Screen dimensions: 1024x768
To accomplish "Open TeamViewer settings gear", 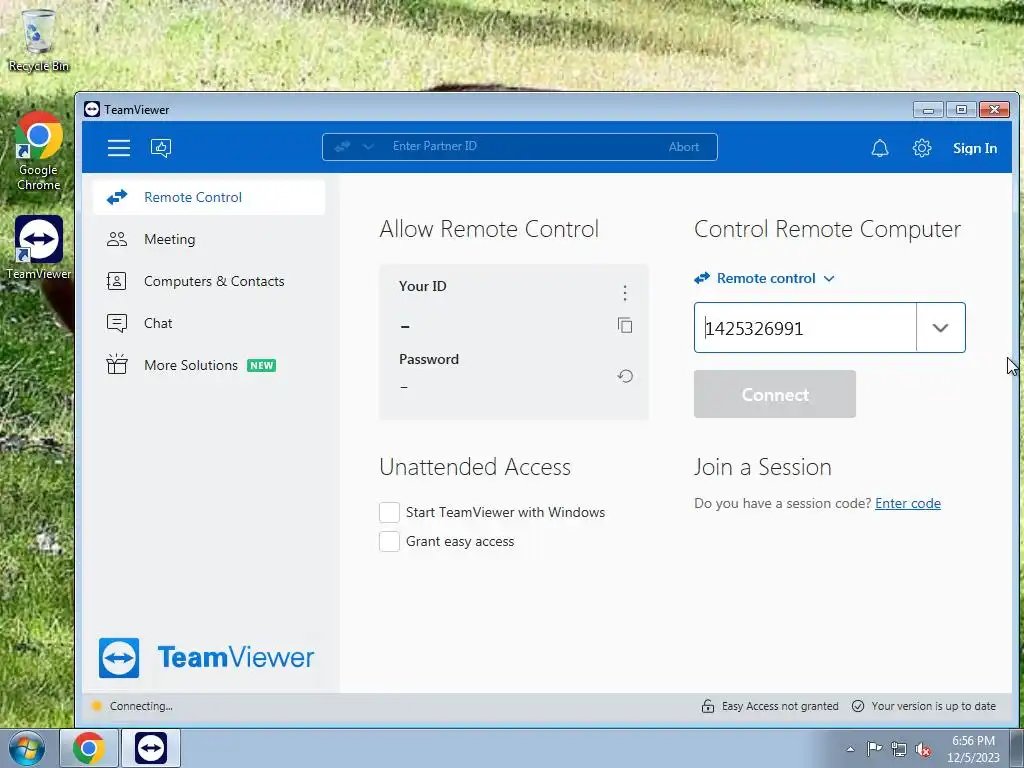I will tap(921, 148).
